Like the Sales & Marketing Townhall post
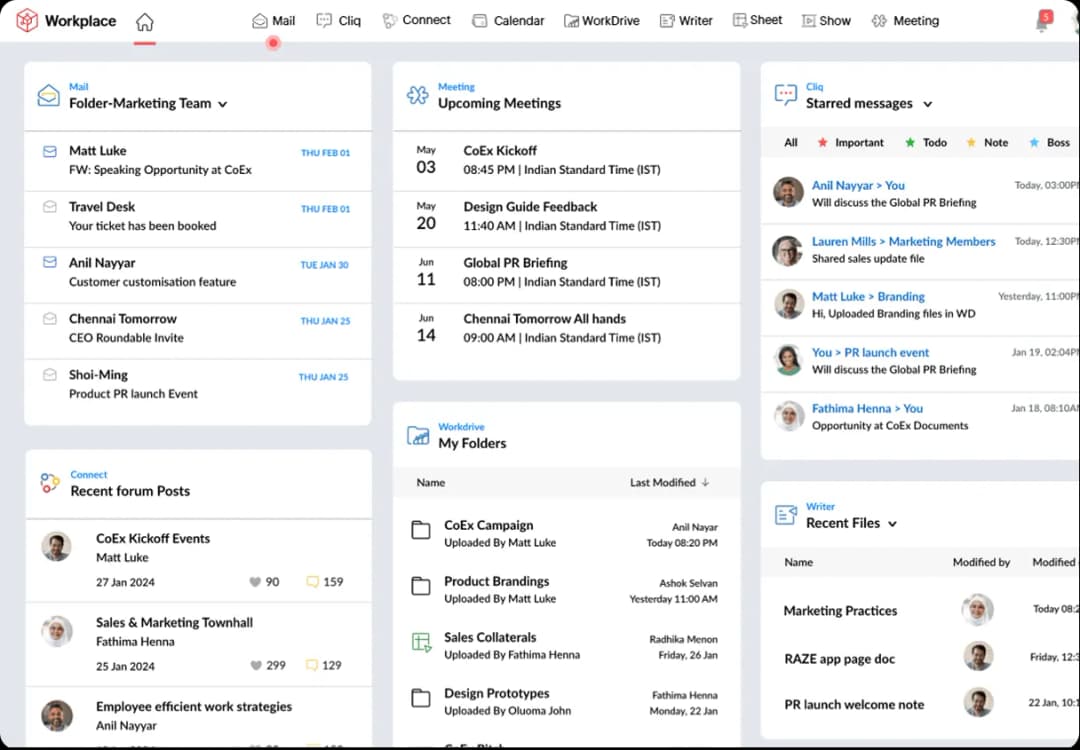The image size is (1080, 750). [255, 665]
